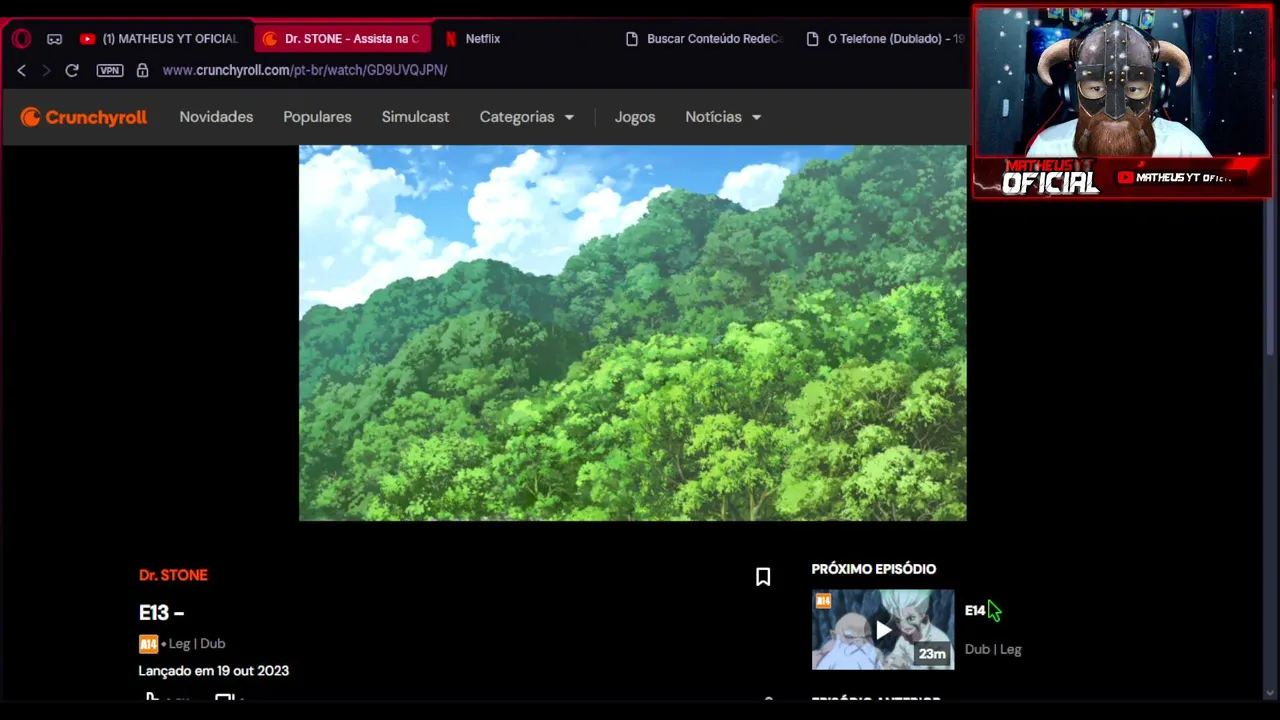The image size is (1280, 720).
Task: Open the Jogos link
Action: coord(635,117)
